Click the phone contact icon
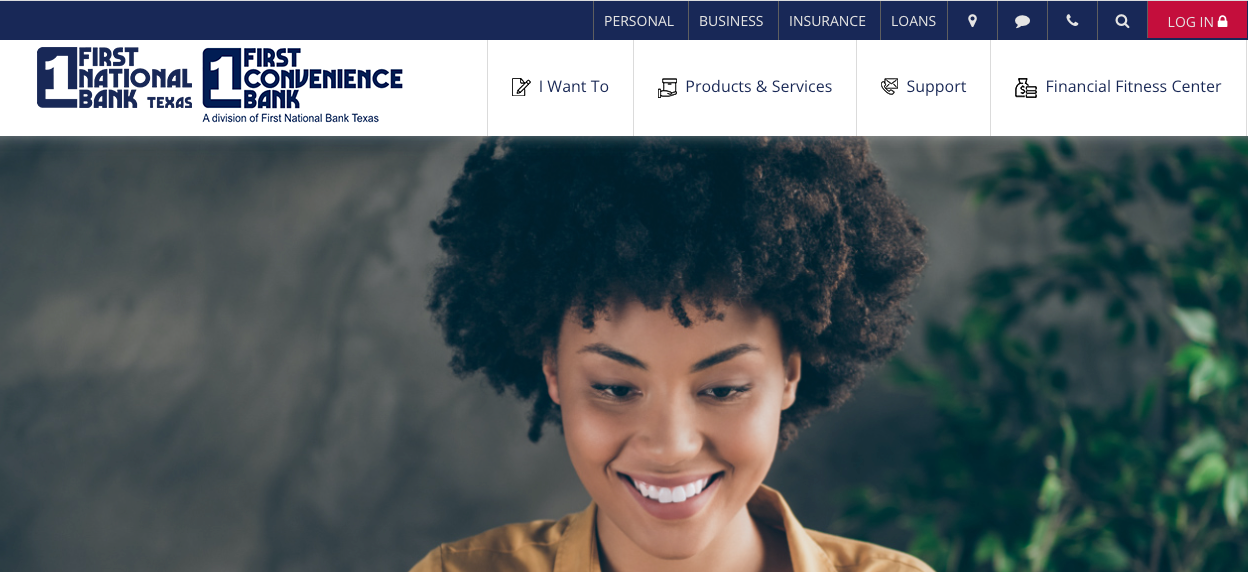The height and width of the screenshot is (572, 1248). [x=1072, y=21]
